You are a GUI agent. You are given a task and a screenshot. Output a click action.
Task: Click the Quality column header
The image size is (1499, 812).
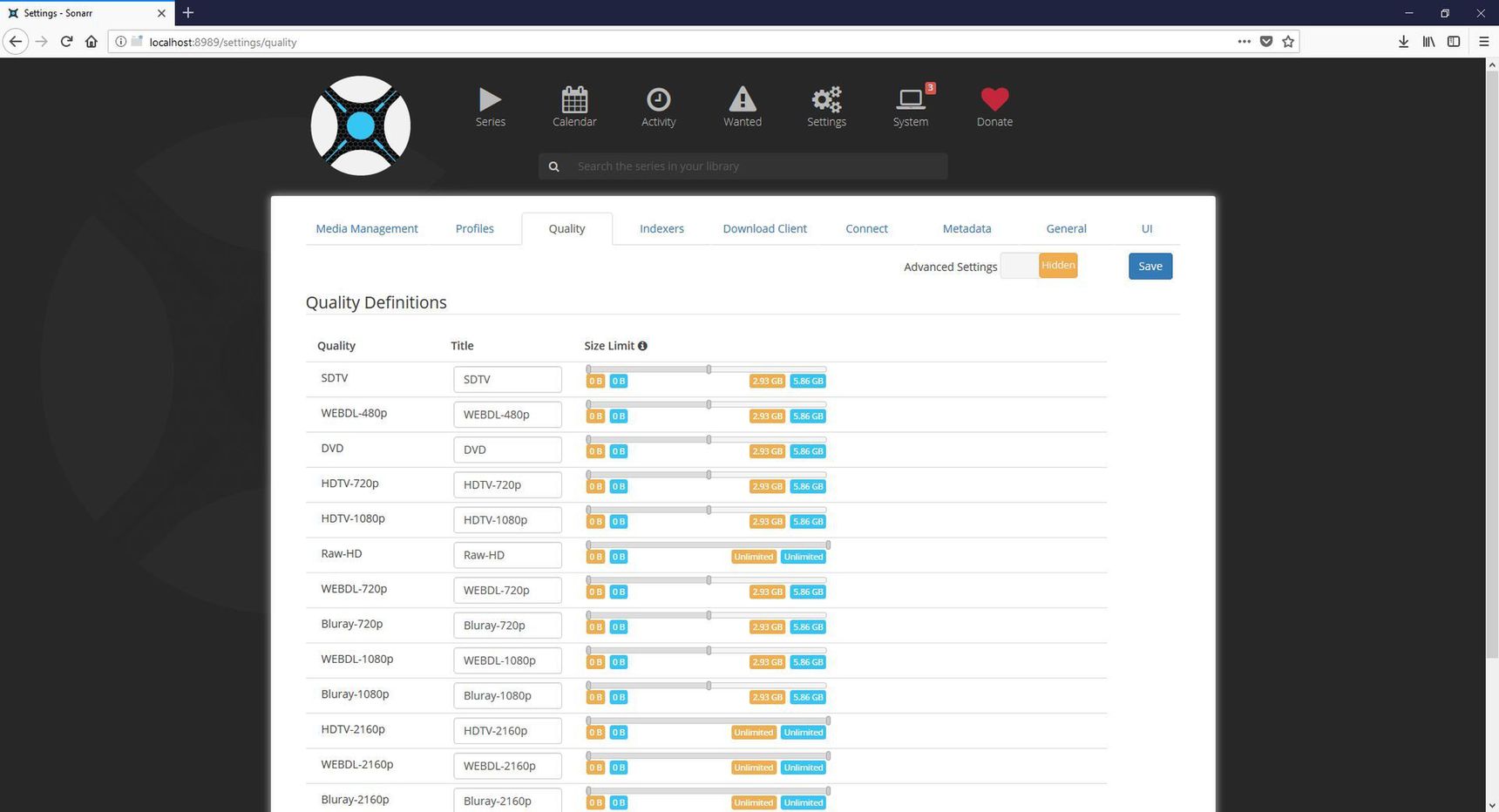[336, 346]
